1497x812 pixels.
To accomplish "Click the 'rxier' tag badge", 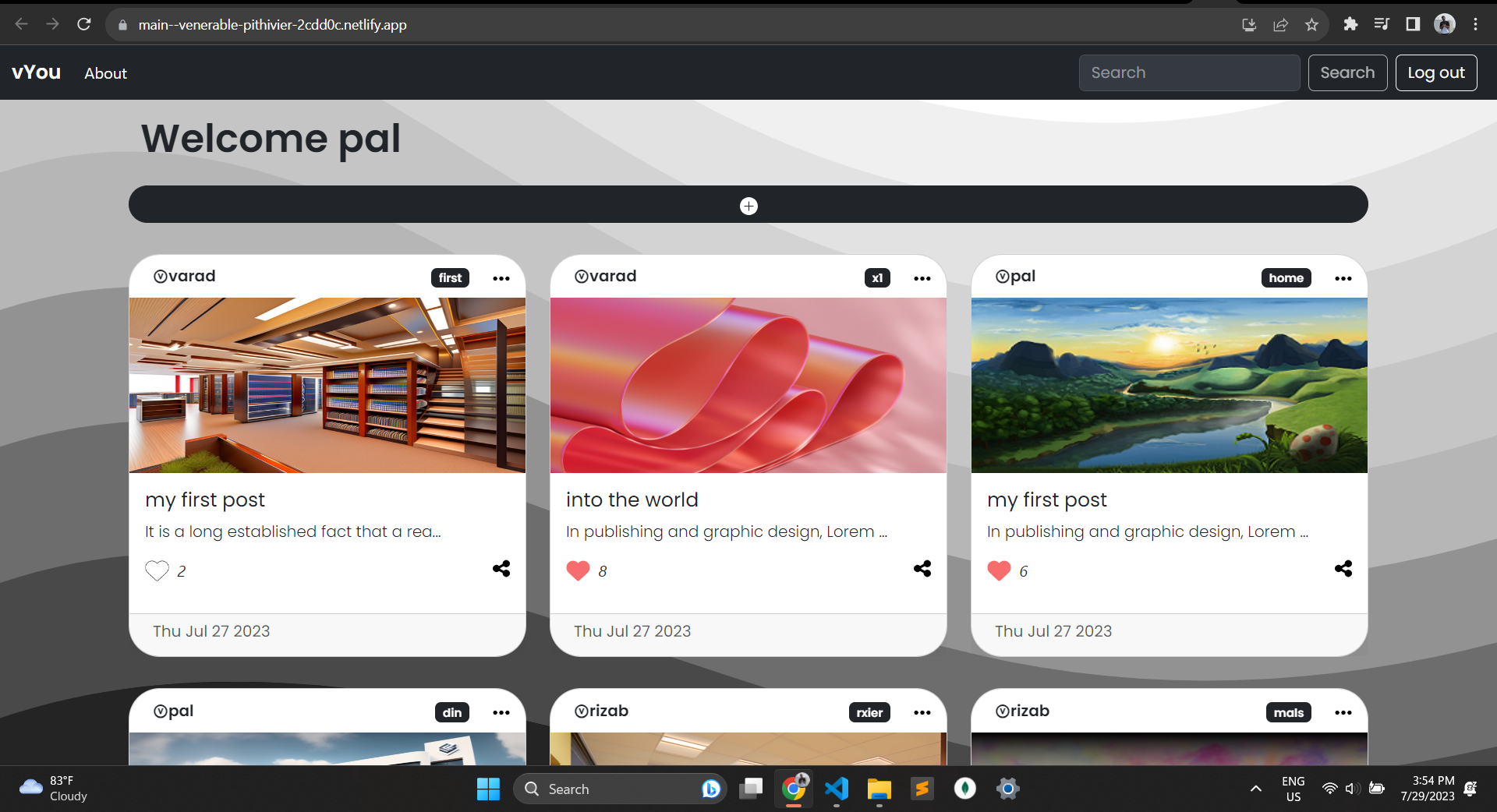I will coord(869,712).
